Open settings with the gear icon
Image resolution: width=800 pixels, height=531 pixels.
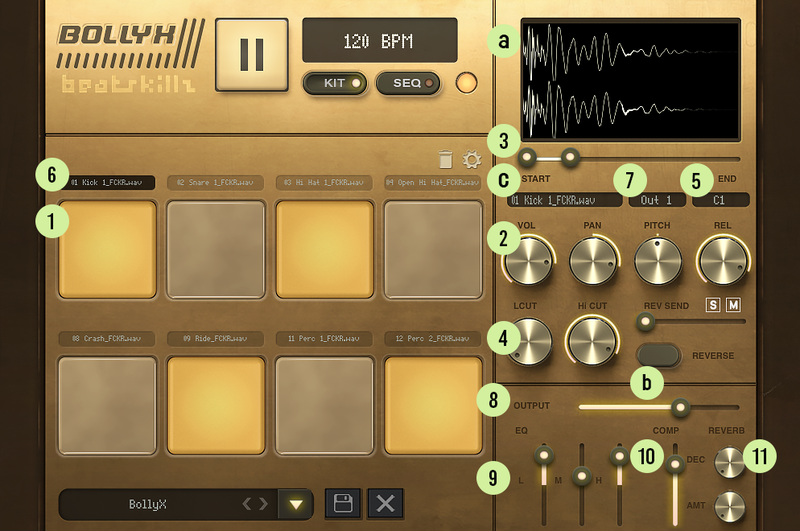click(x=472, y=159)
